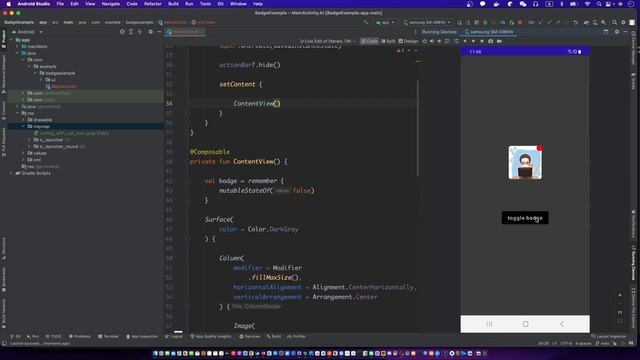
Task: Click the red Stop icon in main toolbar
Action: (x=520, y=22)
